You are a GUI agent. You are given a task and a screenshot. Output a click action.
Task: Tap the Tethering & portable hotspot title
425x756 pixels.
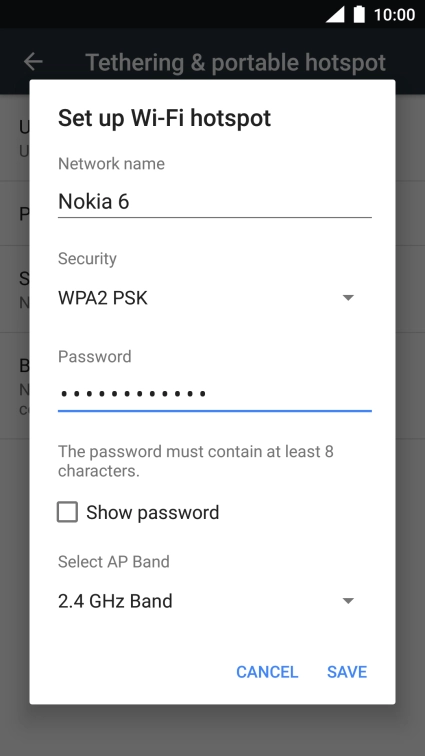click(x=235, y=63)
